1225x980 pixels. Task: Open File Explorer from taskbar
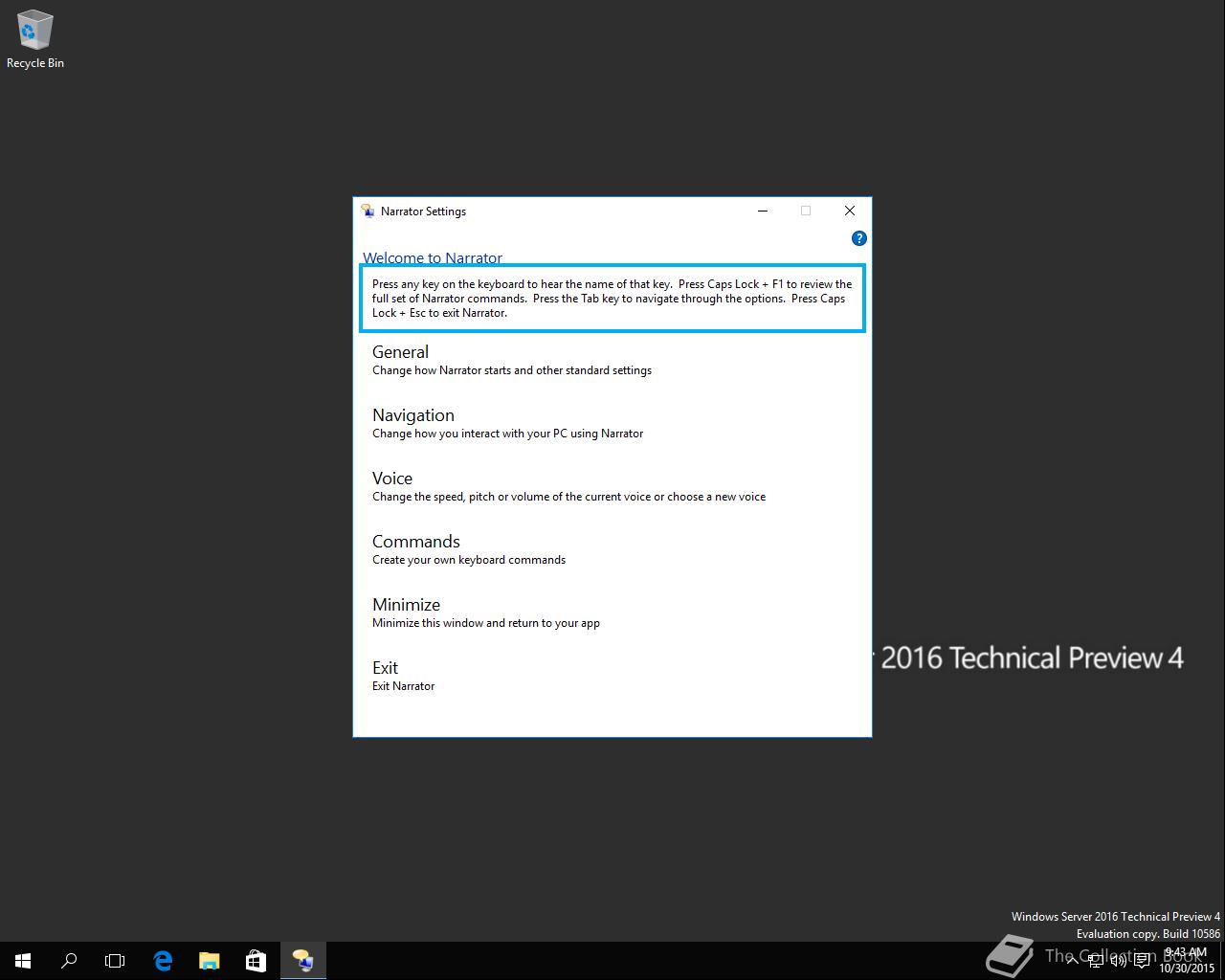(209, 961)
